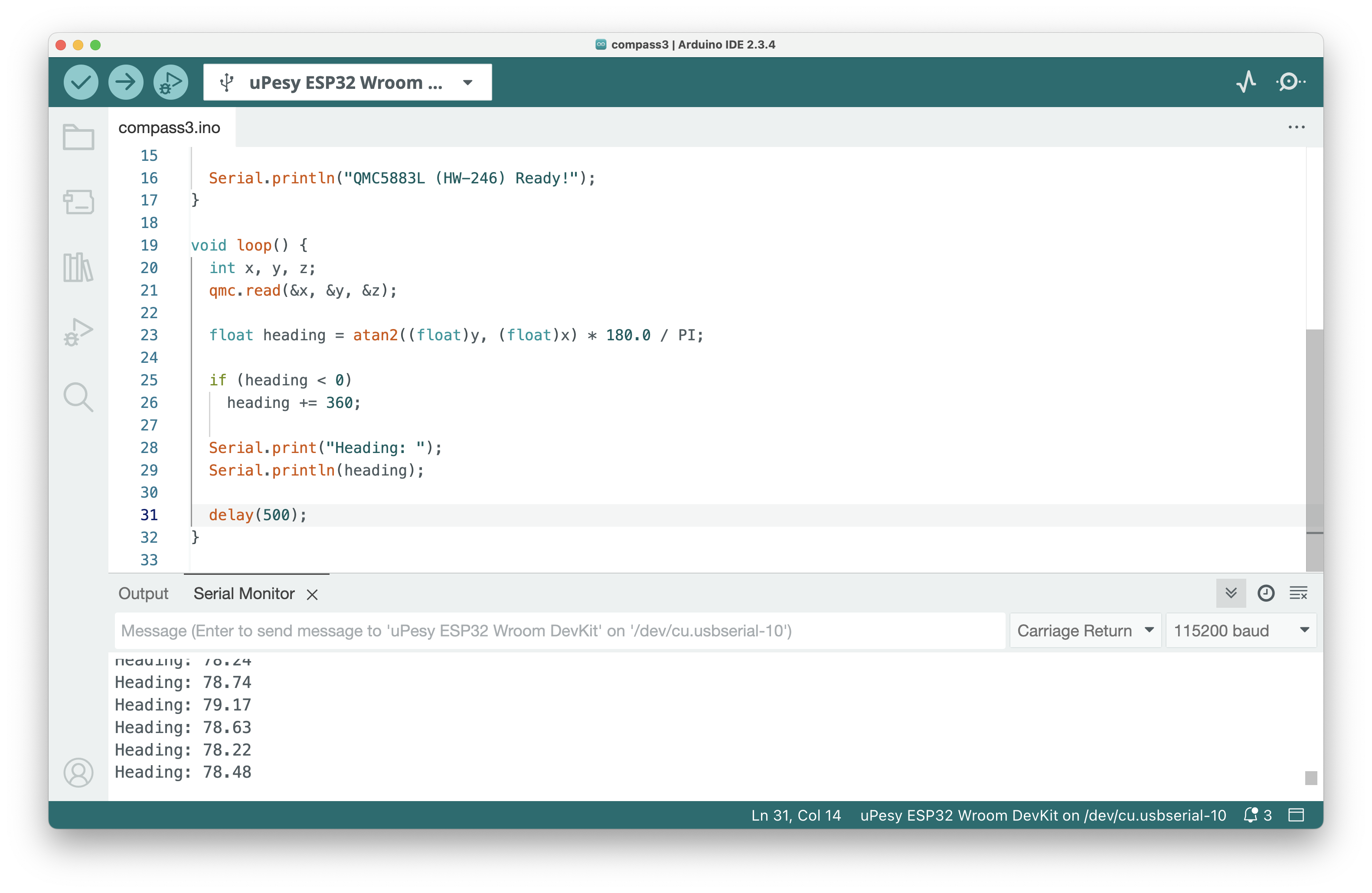
Task: Clear the Serial Monitor output
Action: (1299, 593)
